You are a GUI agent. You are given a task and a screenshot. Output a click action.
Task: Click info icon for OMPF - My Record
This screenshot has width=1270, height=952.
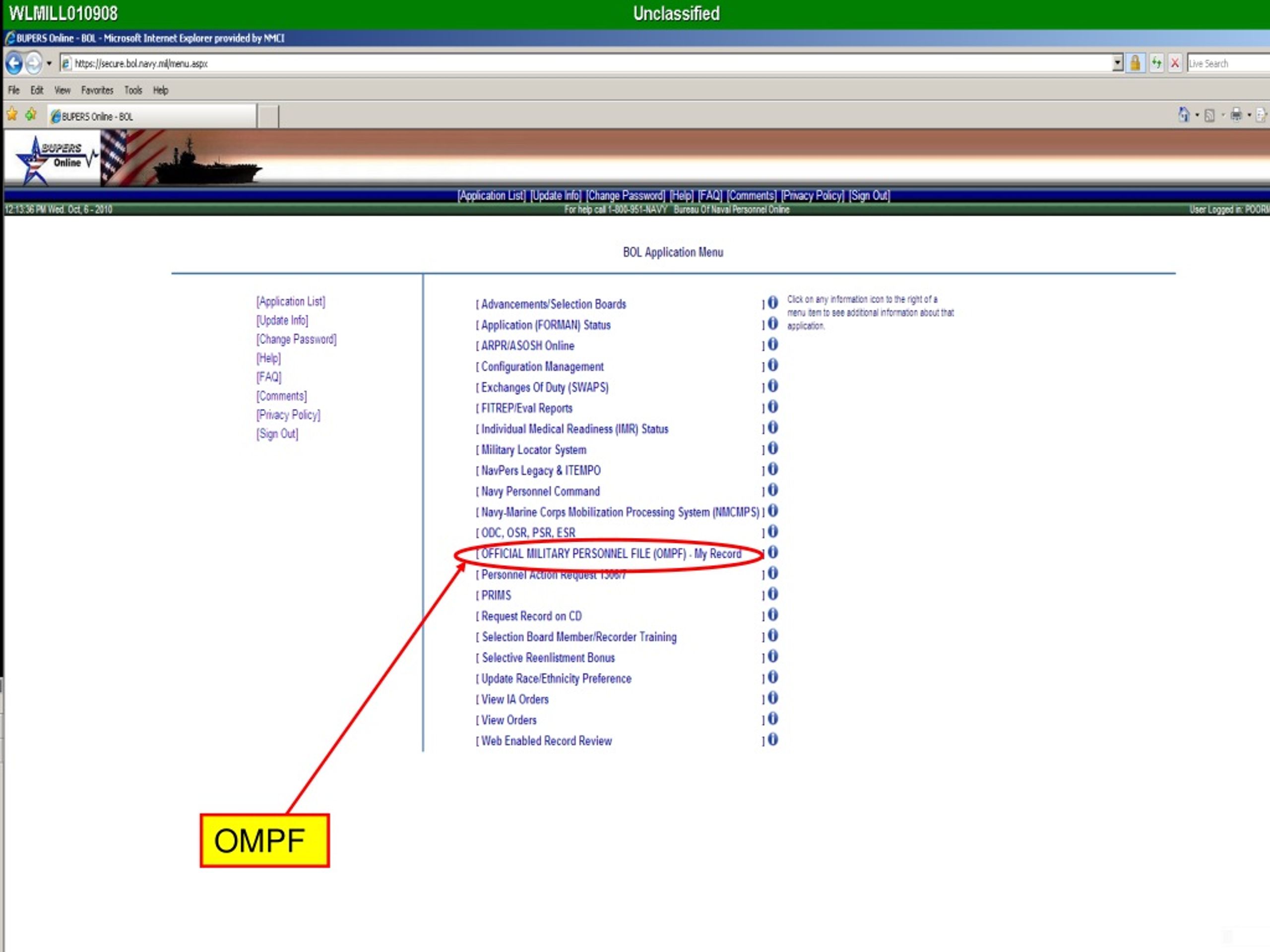(x=773, y=552)
